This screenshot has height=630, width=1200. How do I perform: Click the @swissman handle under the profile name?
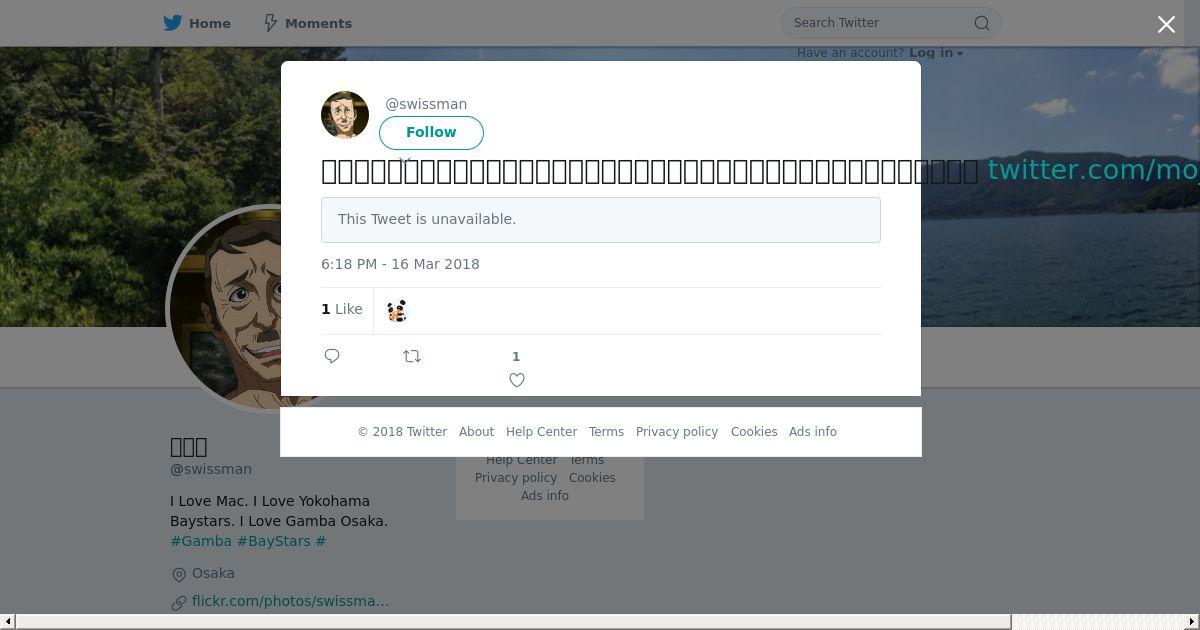211,469
